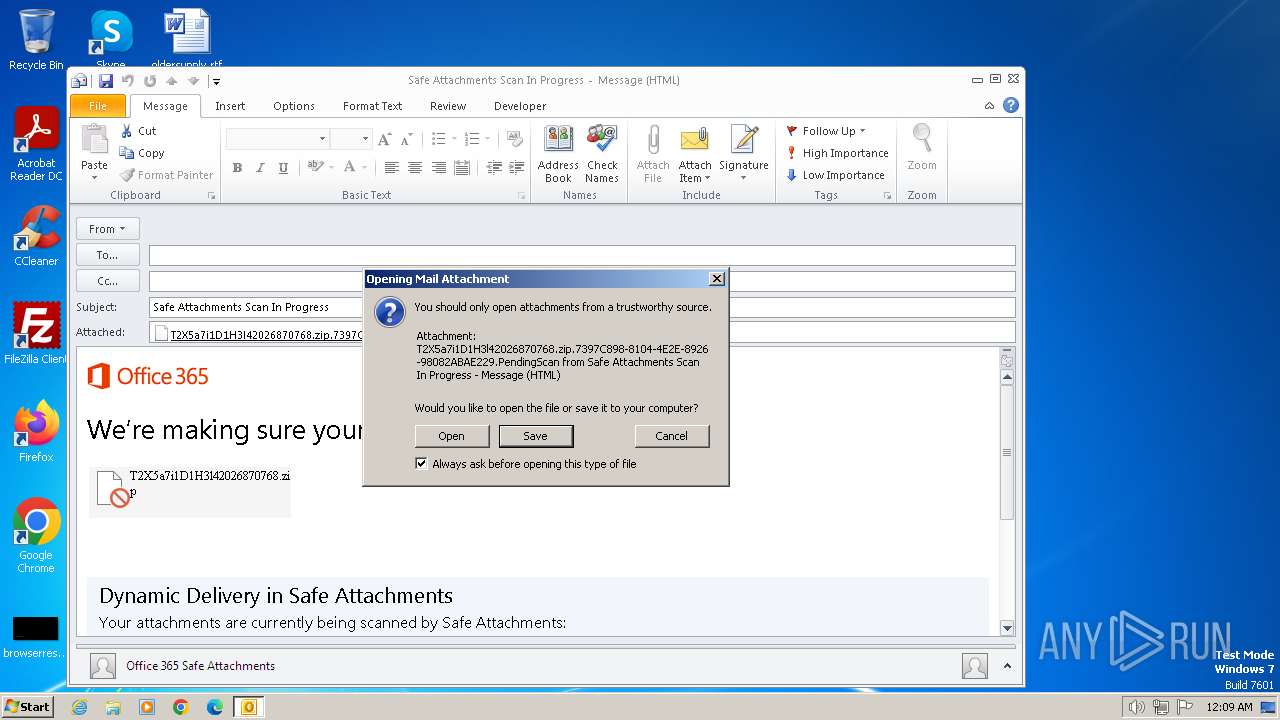Click the message body scroll down arrow
This screenshot has width=1280, height=720.
tap(1007, 628)
